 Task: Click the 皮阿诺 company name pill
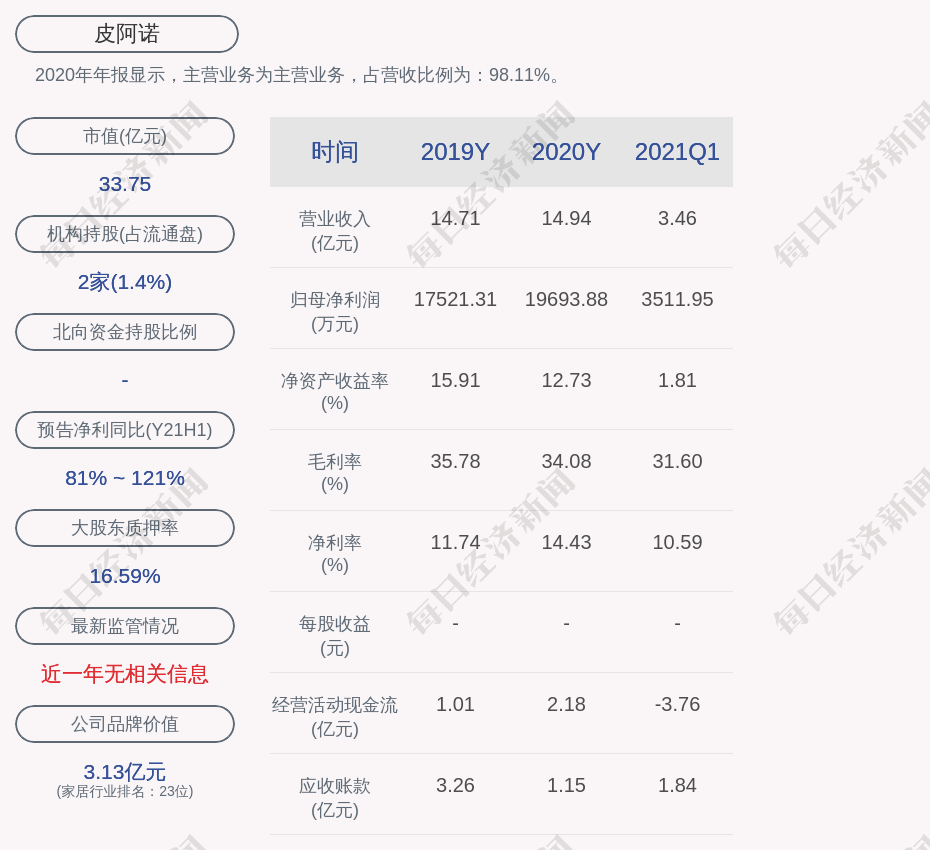tap(127, 34)
